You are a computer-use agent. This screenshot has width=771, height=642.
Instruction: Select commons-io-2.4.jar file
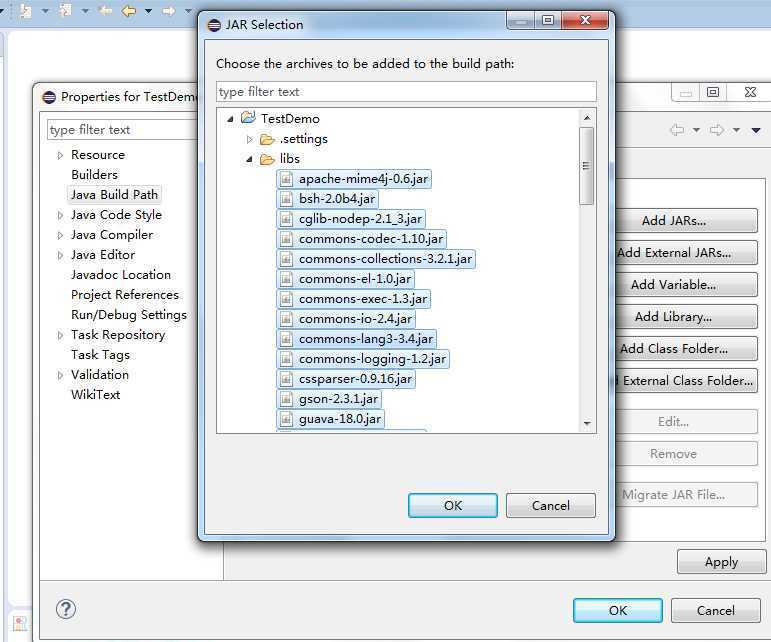(x=346, y=319)
